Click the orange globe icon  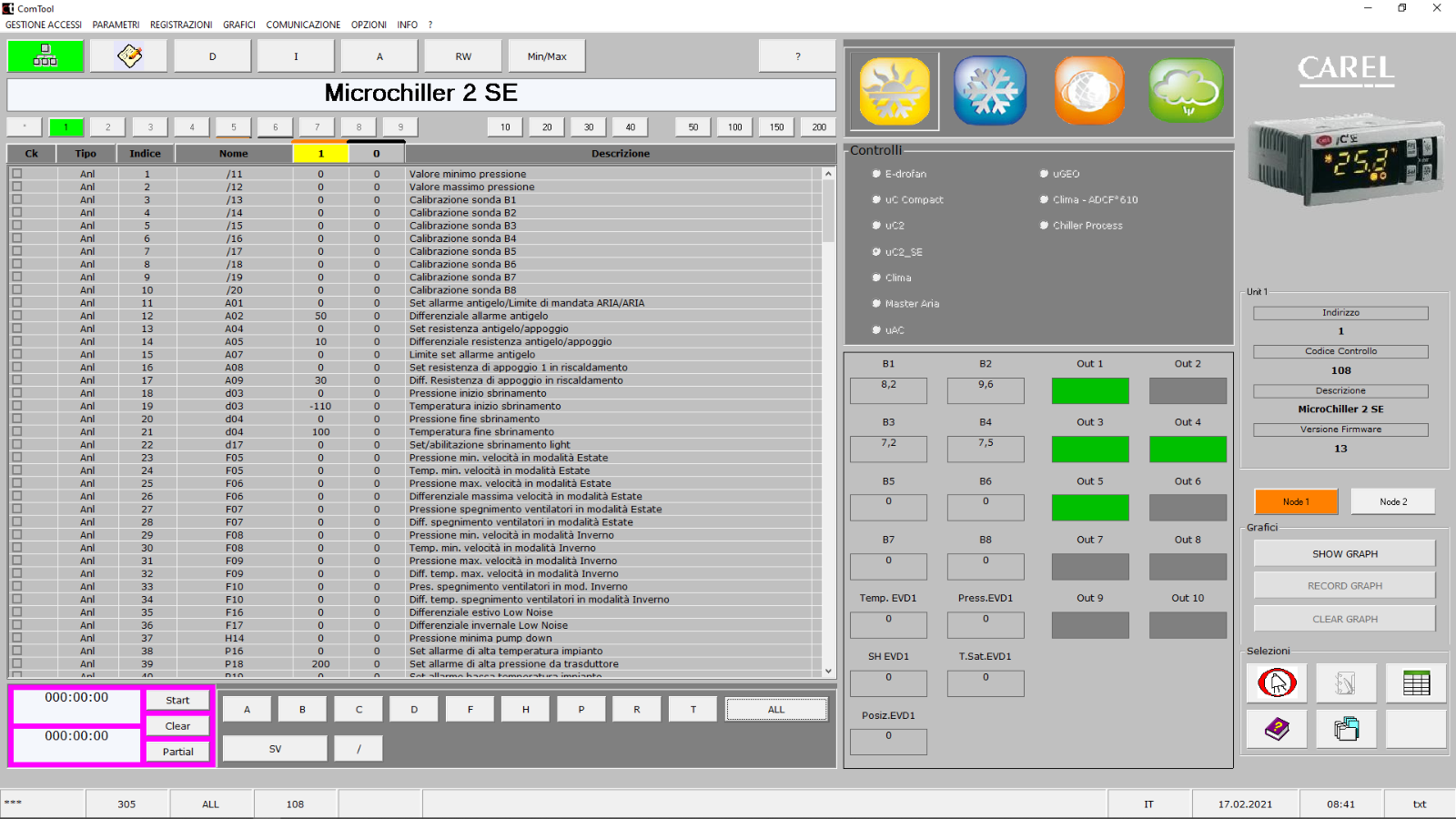[1089, 91]
